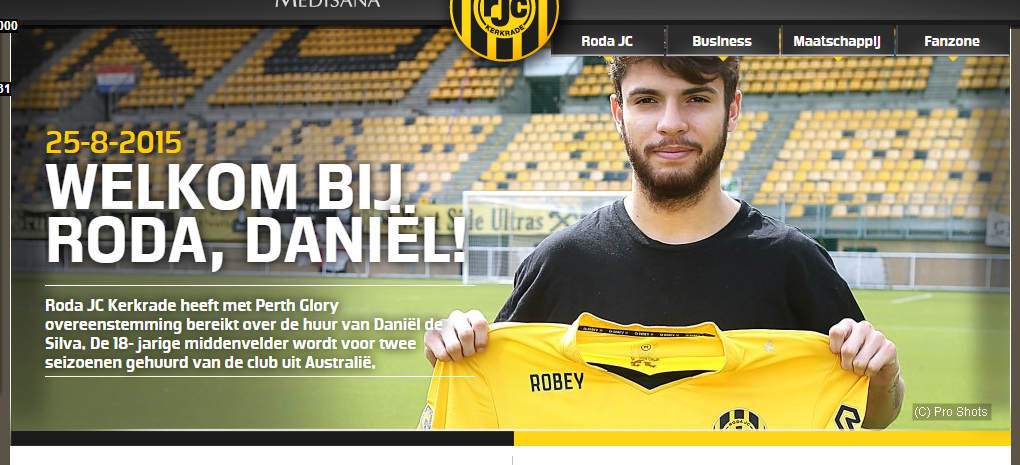Open the Welkom bij Roda, Daniël headline

(x=256, y=213)
